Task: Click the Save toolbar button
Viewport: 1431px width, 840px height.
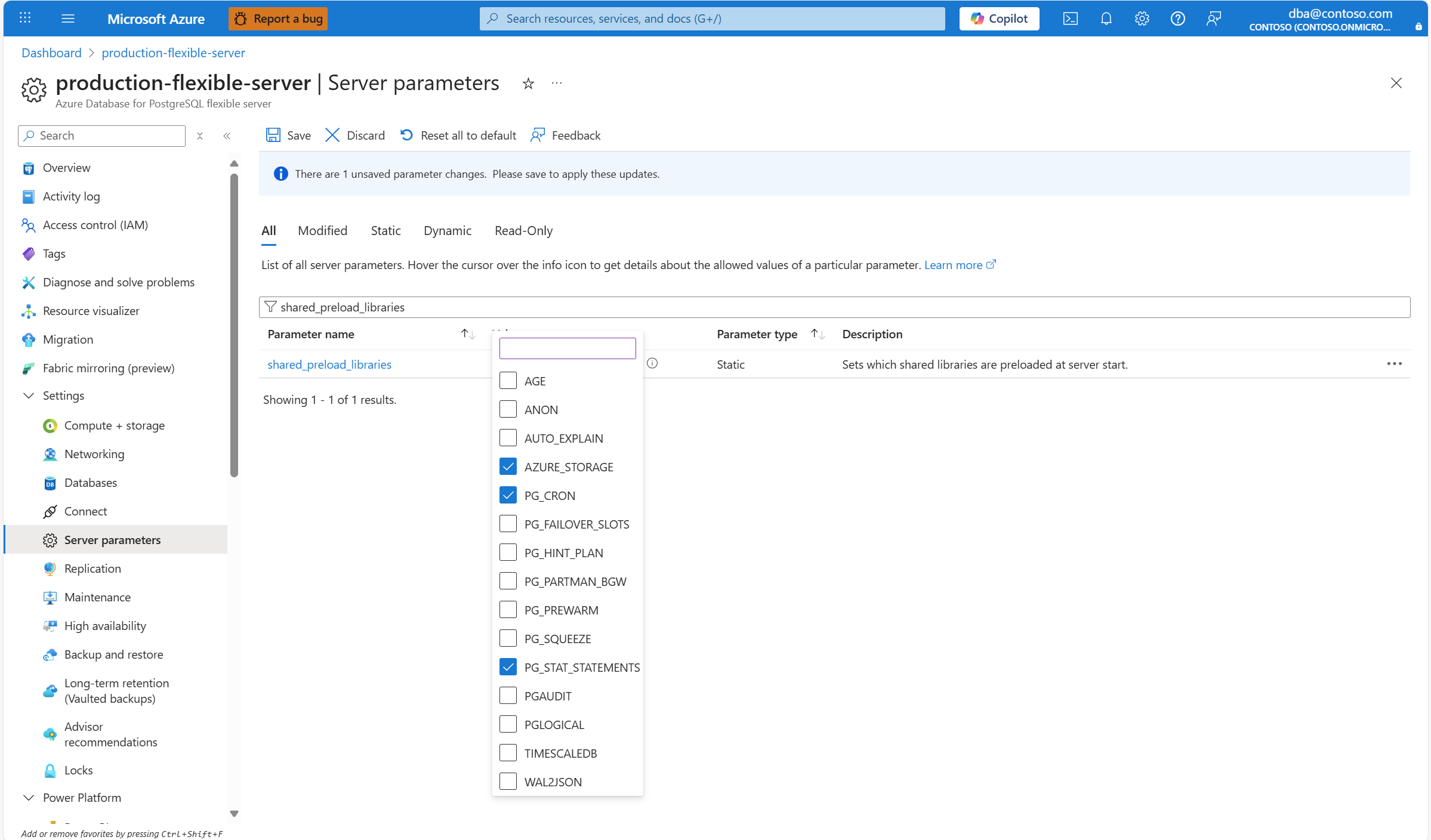Action: [x=288, y=135]
